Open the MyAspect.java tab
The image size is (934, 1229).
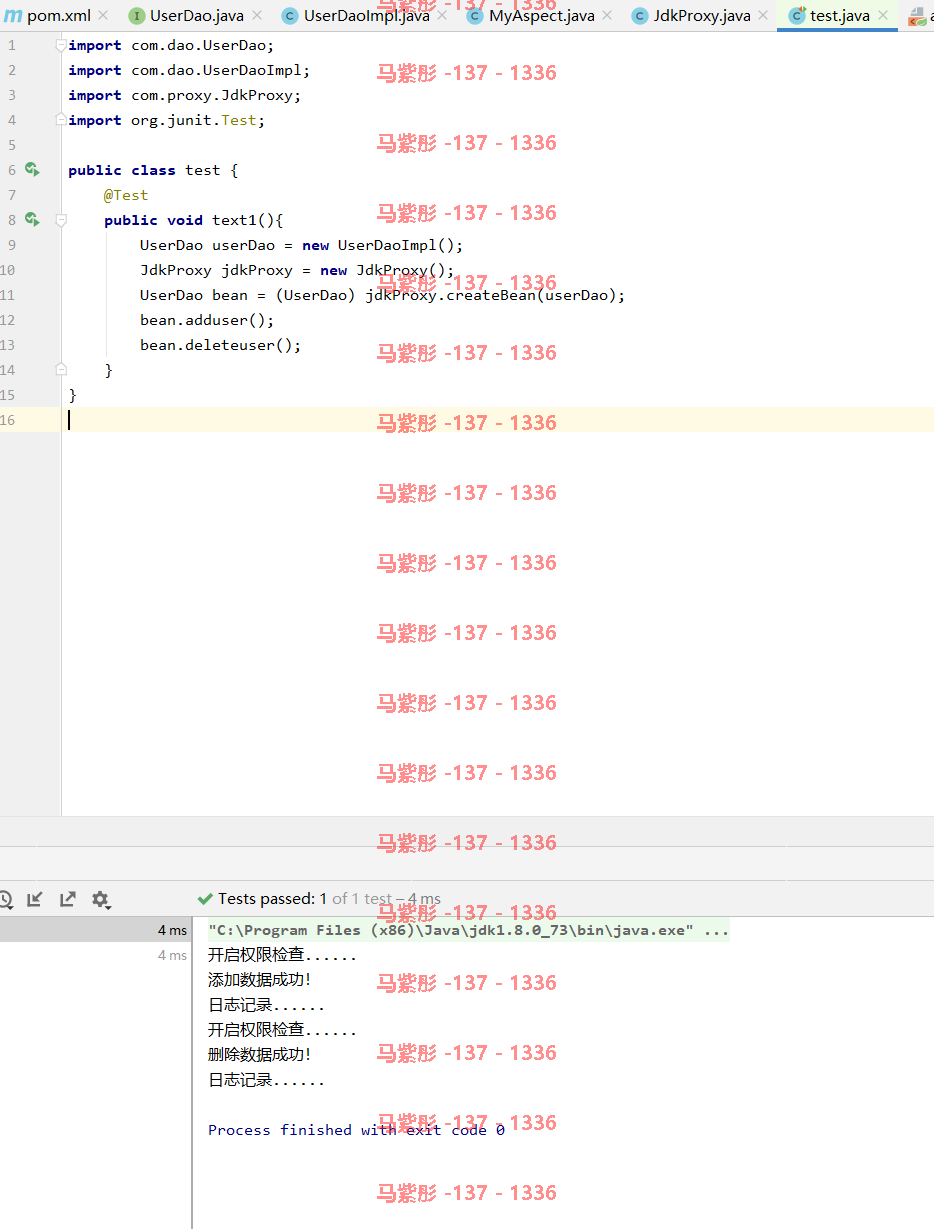click(542, 16)
